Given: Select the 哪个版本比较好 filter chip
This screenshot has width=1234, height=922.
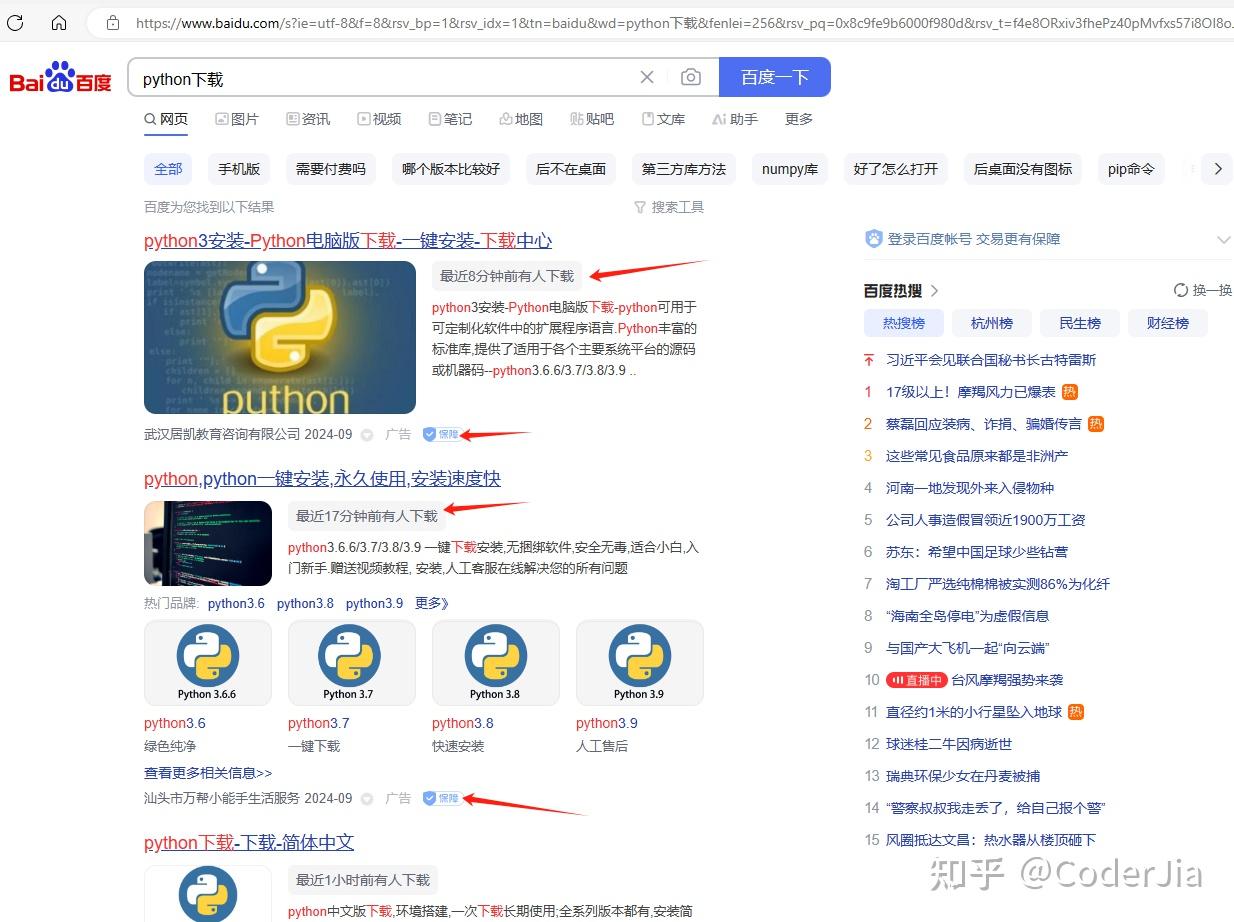Looking at the screenshot, I should [x=451, y=169].
